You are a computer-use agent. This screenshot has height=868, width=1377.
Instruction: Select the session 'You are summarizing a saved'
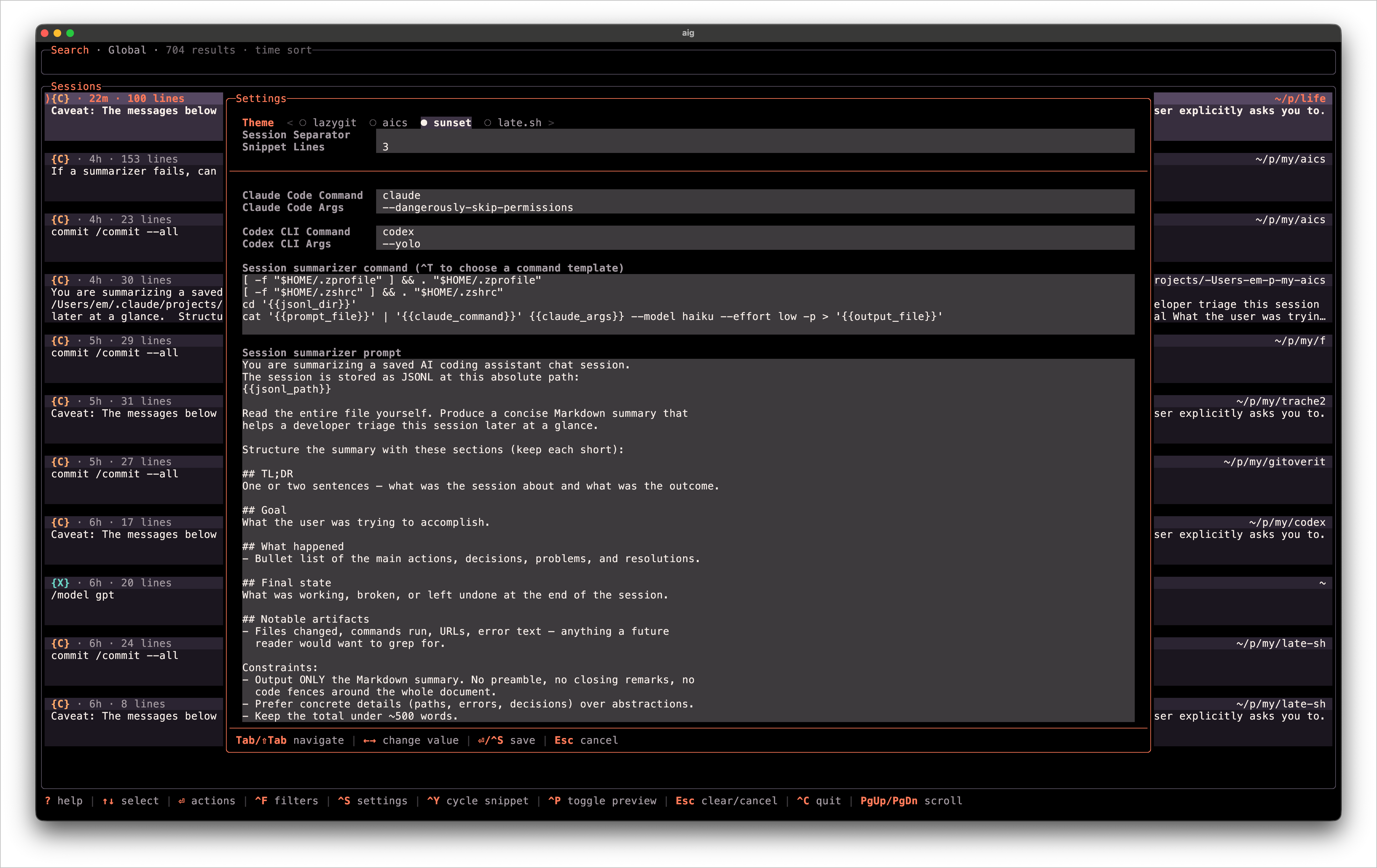click(x=134, y=299)
